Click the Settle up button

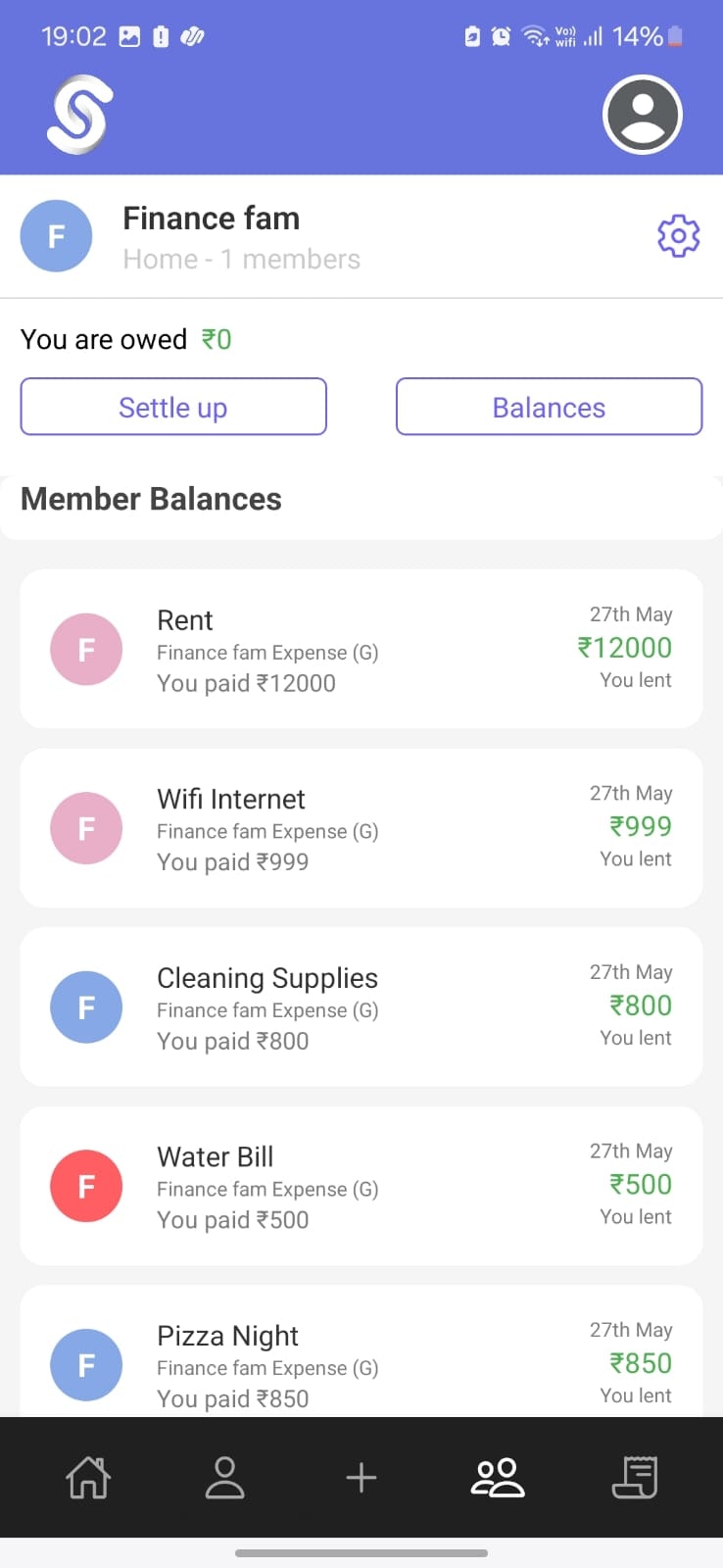173,407
